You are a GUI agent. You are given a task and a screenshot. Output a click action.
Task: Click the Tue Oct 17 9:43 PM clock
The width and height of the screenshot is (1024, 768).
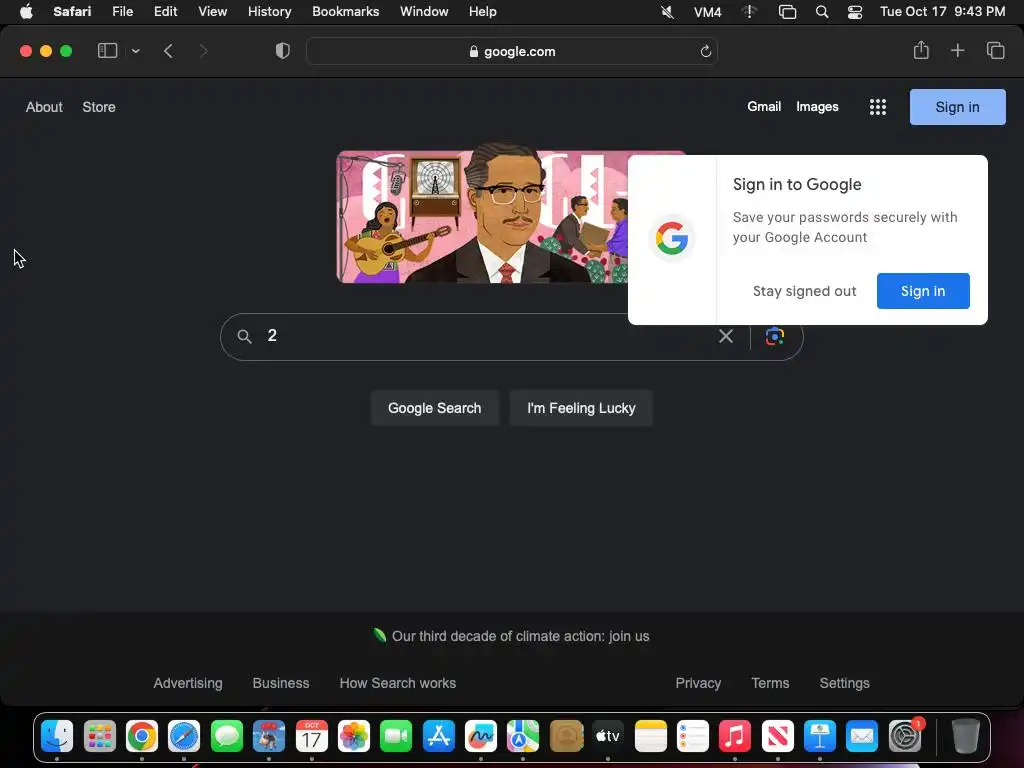tap(942, 12)
